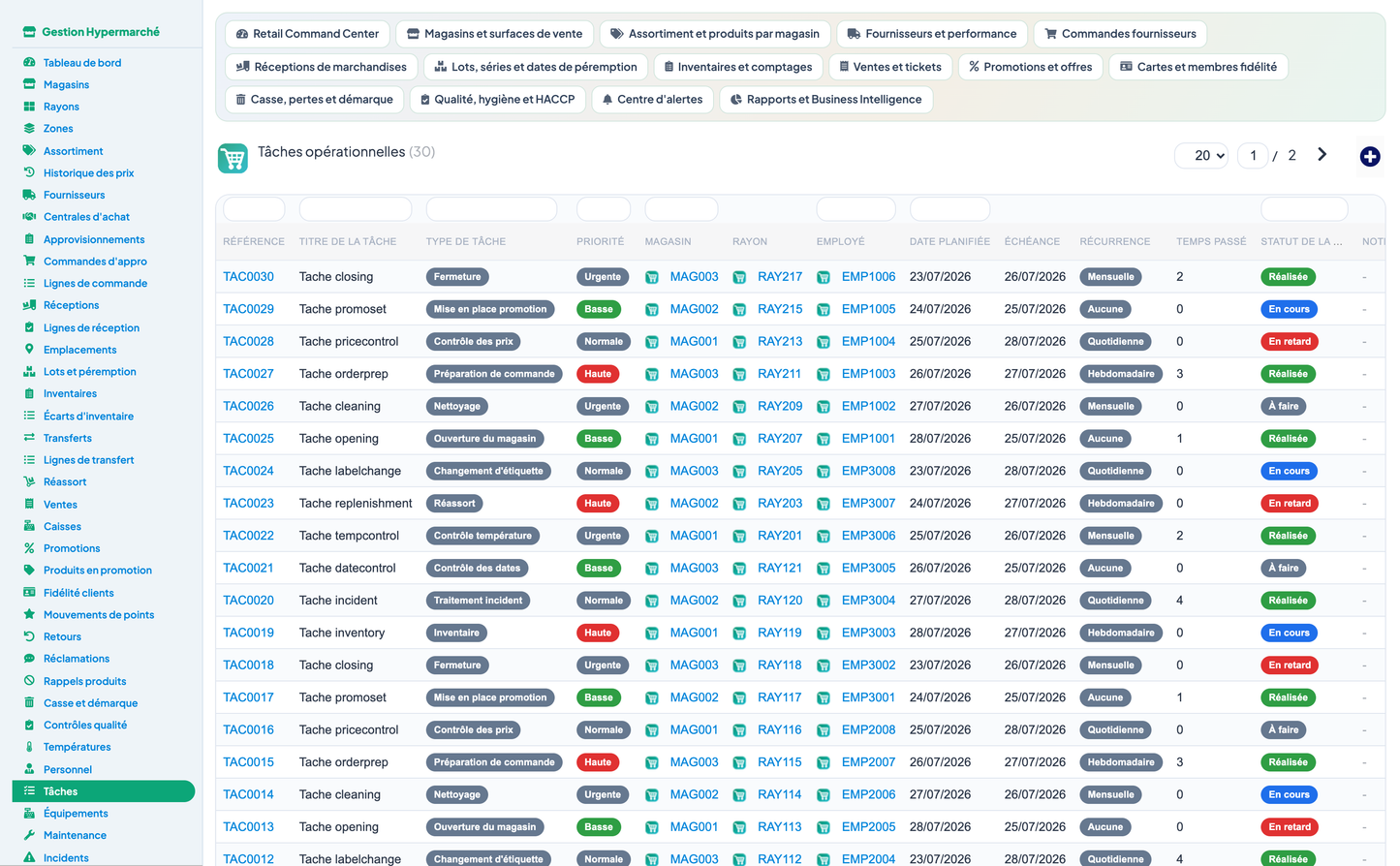The height and width of the screenshot is (866, 1400).
Task: Click the À faire status of TAC0026
Action: [1284, 407]
